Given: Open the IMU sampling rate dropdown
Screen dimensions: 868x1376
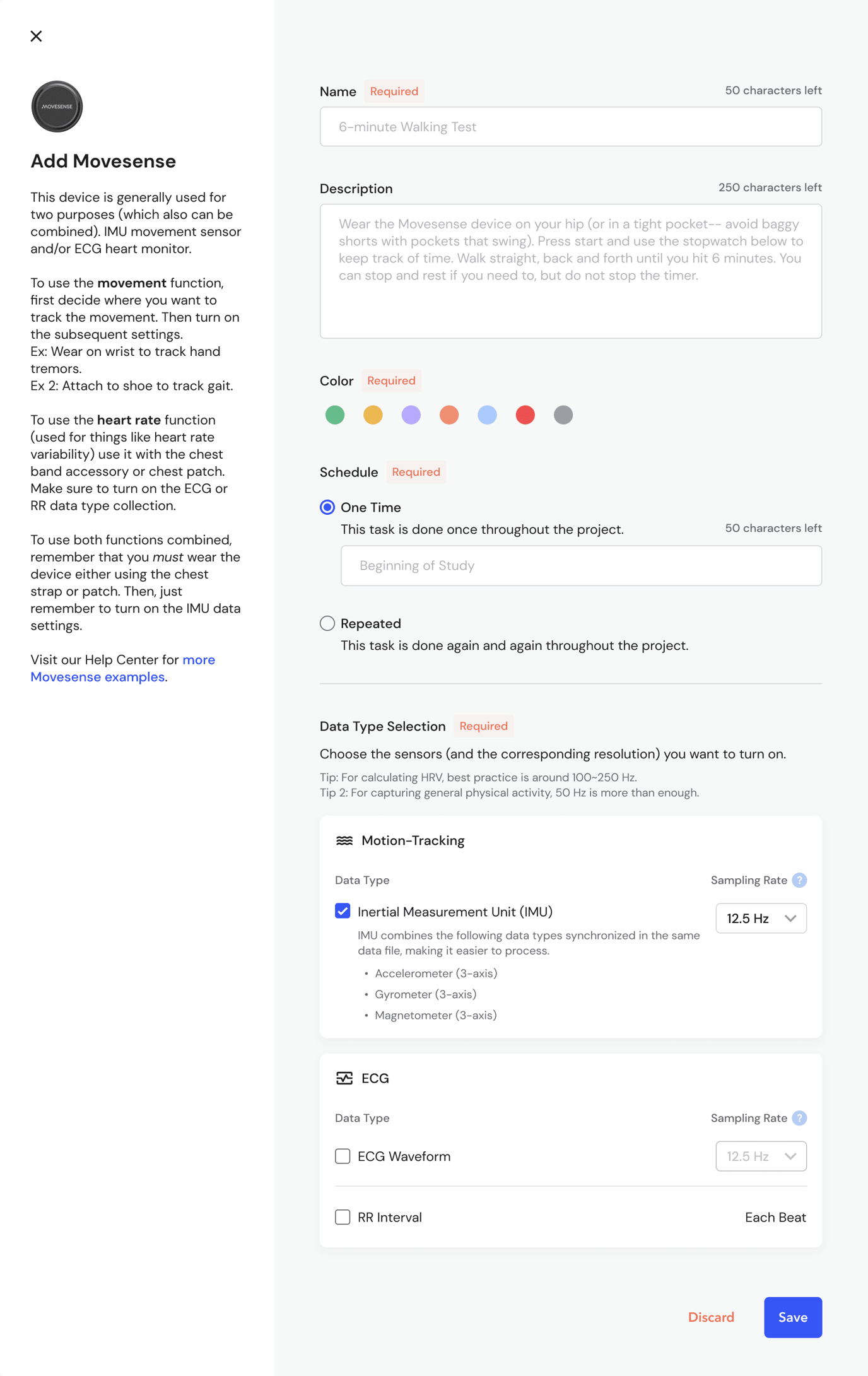Looking at the screenshot, I should click(761, 918).
